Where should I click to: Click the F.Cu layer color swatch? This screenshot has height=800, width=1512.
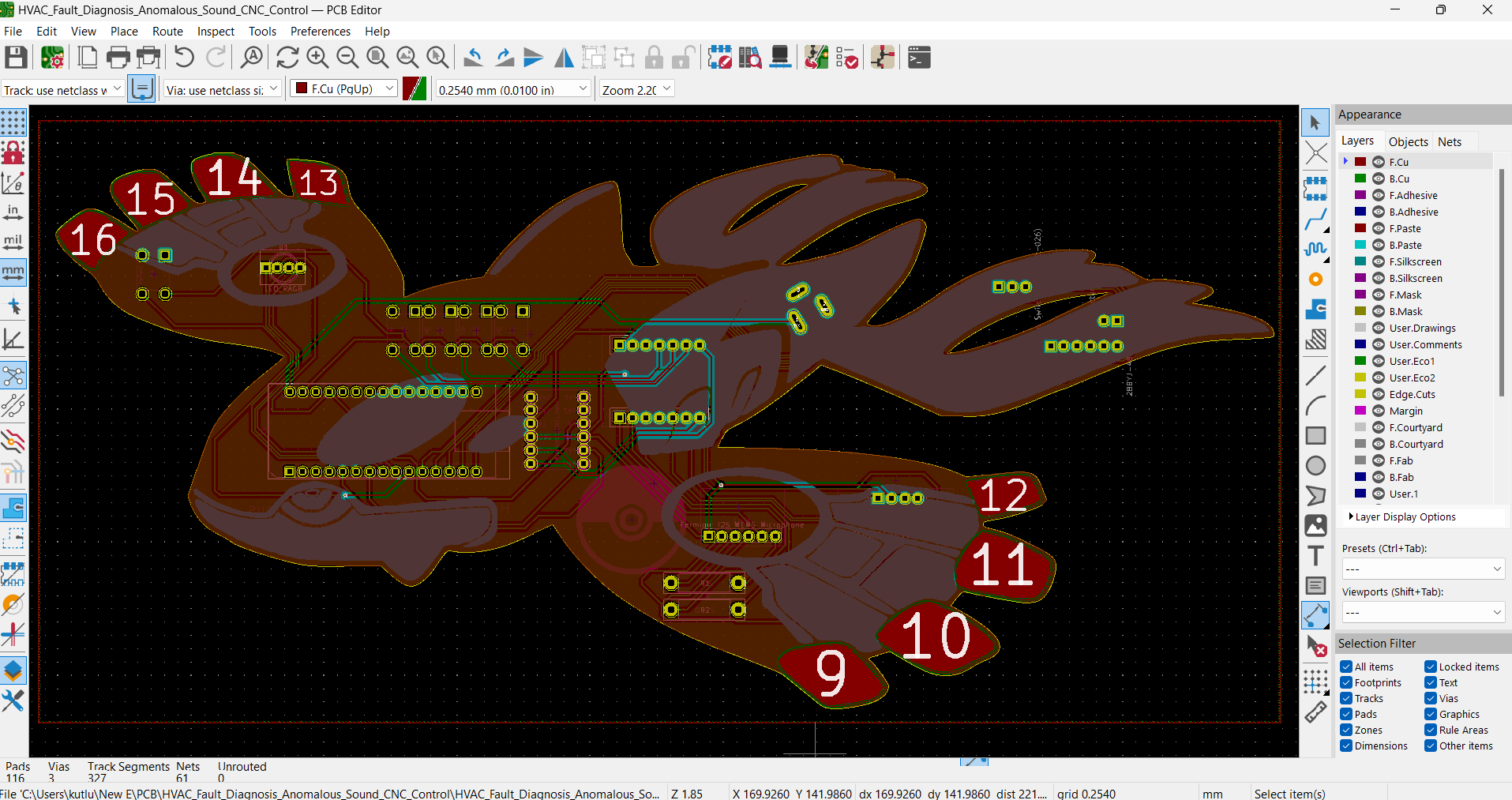click(x=1360, y=161)
